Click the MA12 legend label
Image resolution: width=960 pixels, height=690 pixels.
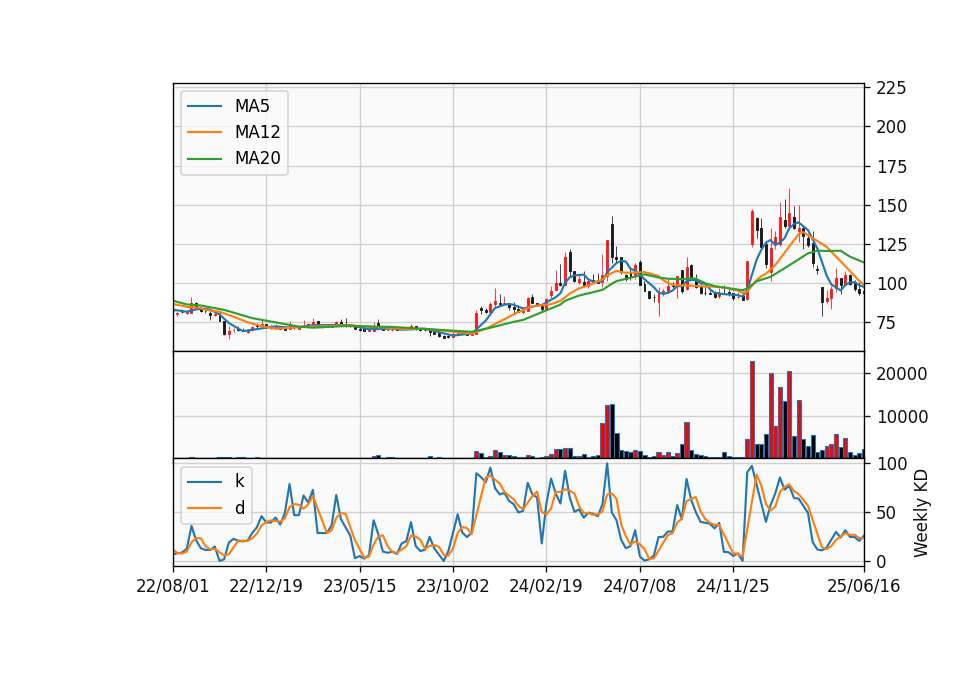coord(257,132)
